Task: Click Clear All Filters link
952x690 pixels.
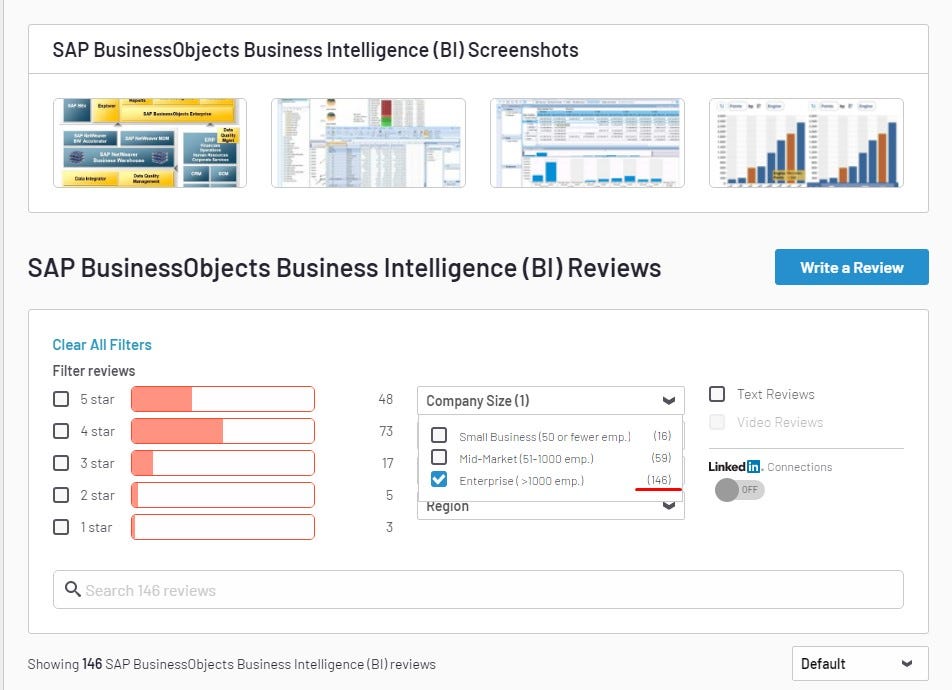Action: pos(102,345)
